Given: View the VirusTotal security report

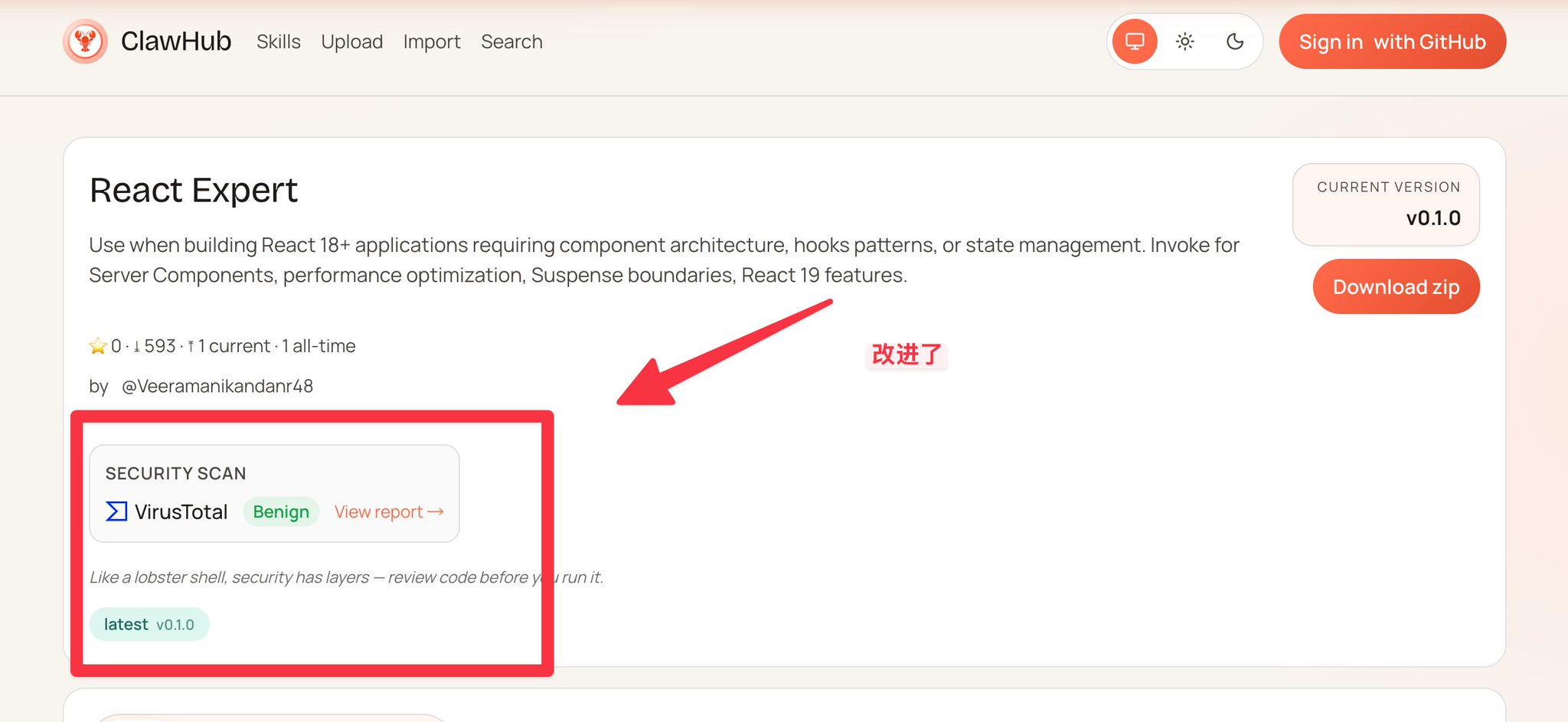Looking at the screenshot, I should (389, 511).
